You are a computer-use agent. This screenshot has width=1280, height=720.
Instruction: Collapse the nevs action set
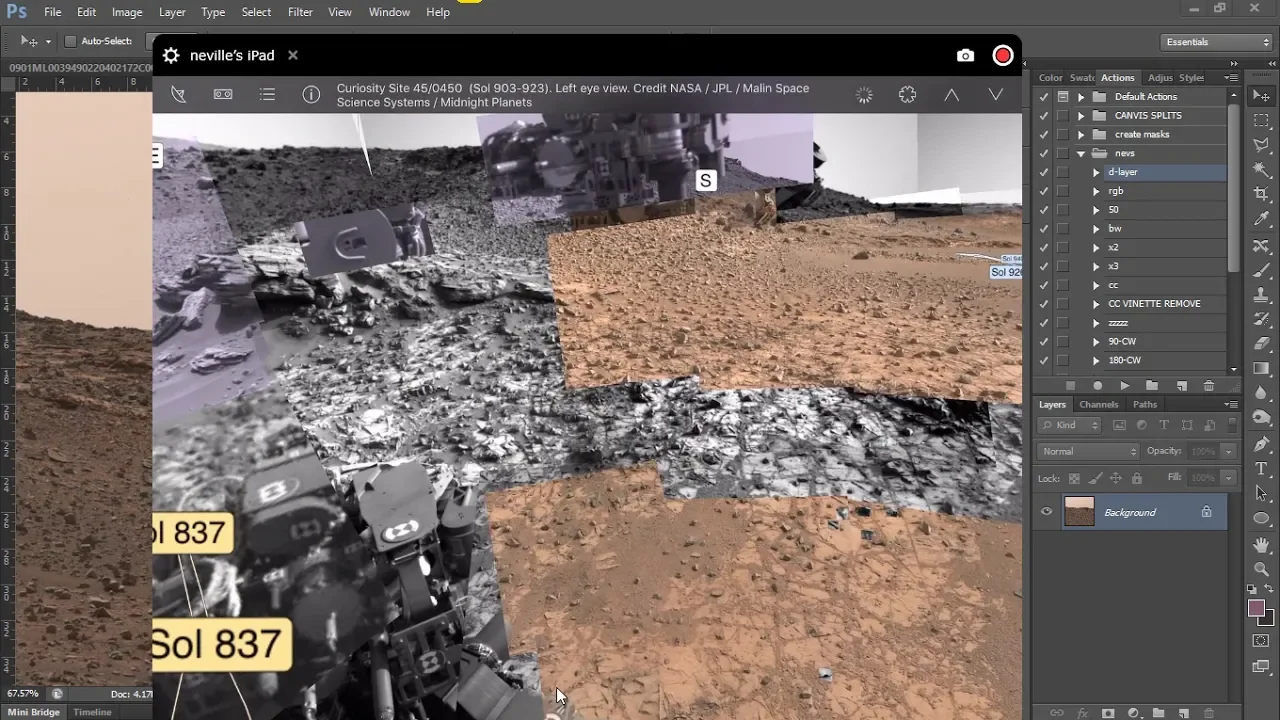(x=1081, y=154)
